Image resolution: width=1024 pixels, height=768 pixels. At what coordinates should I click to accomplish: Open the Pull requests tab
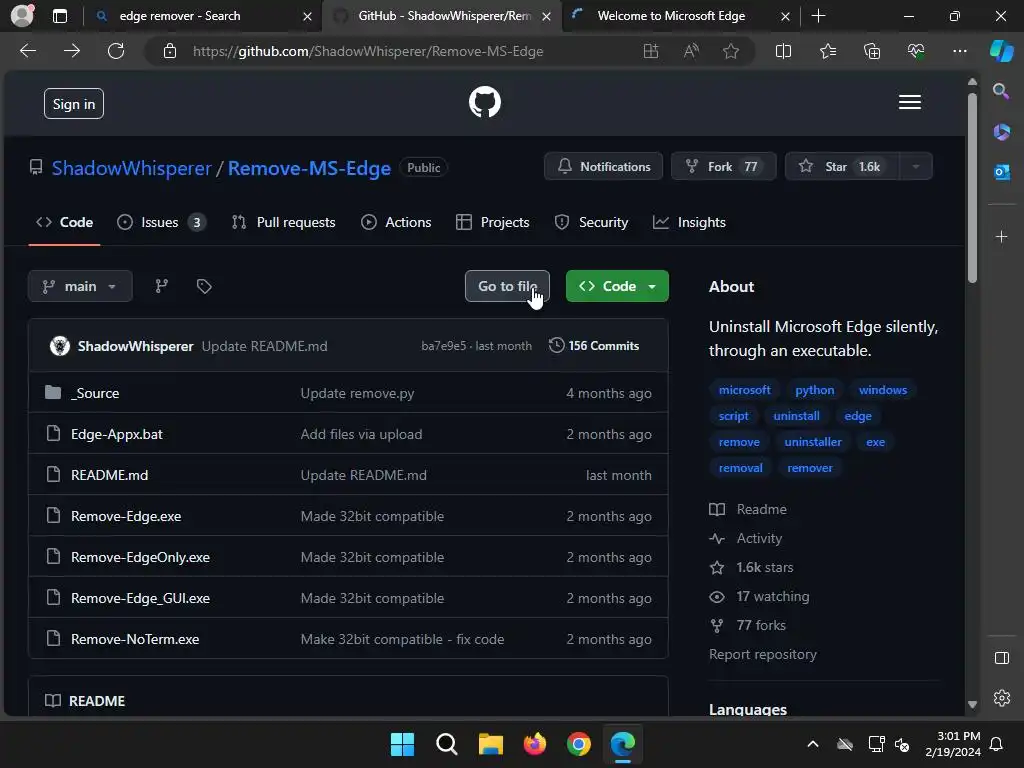(283, 222)
